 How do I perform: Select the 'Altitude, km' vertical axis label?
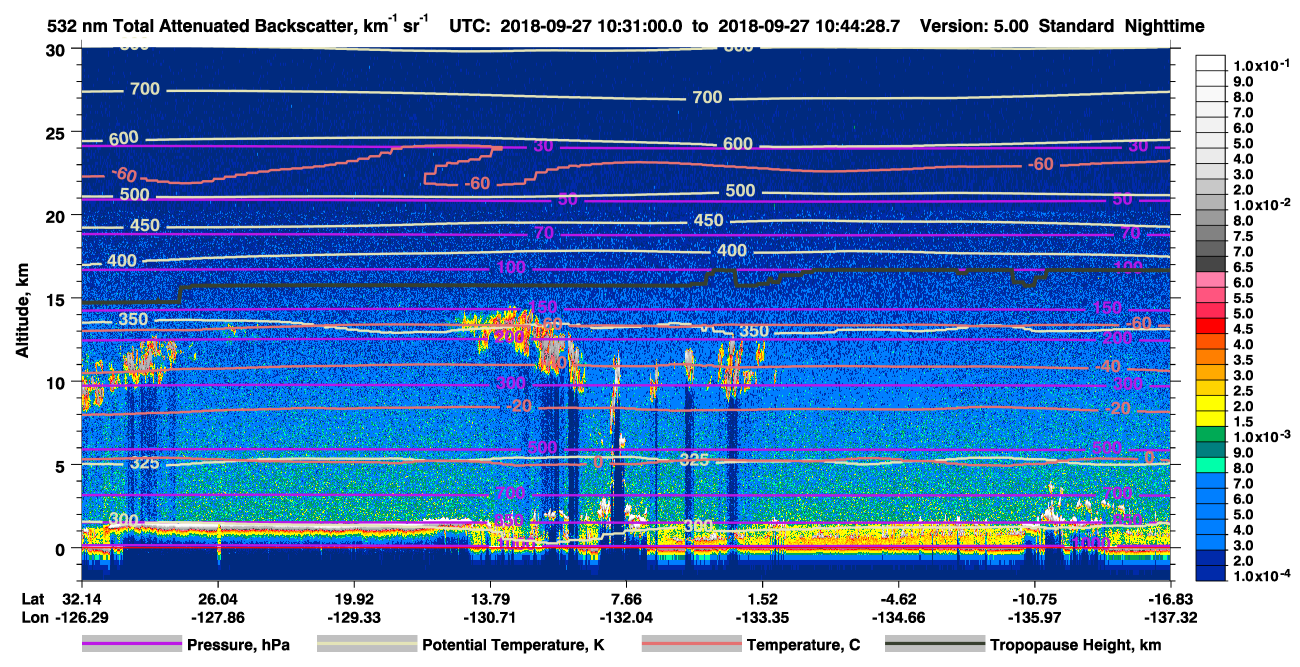coord(22,312)
